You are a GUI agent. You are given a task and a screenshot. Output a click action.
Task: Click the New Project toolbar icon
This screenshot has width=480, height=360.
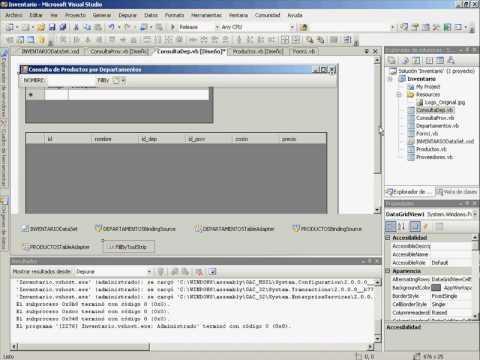pyautogui.click(x=11, y=27)
